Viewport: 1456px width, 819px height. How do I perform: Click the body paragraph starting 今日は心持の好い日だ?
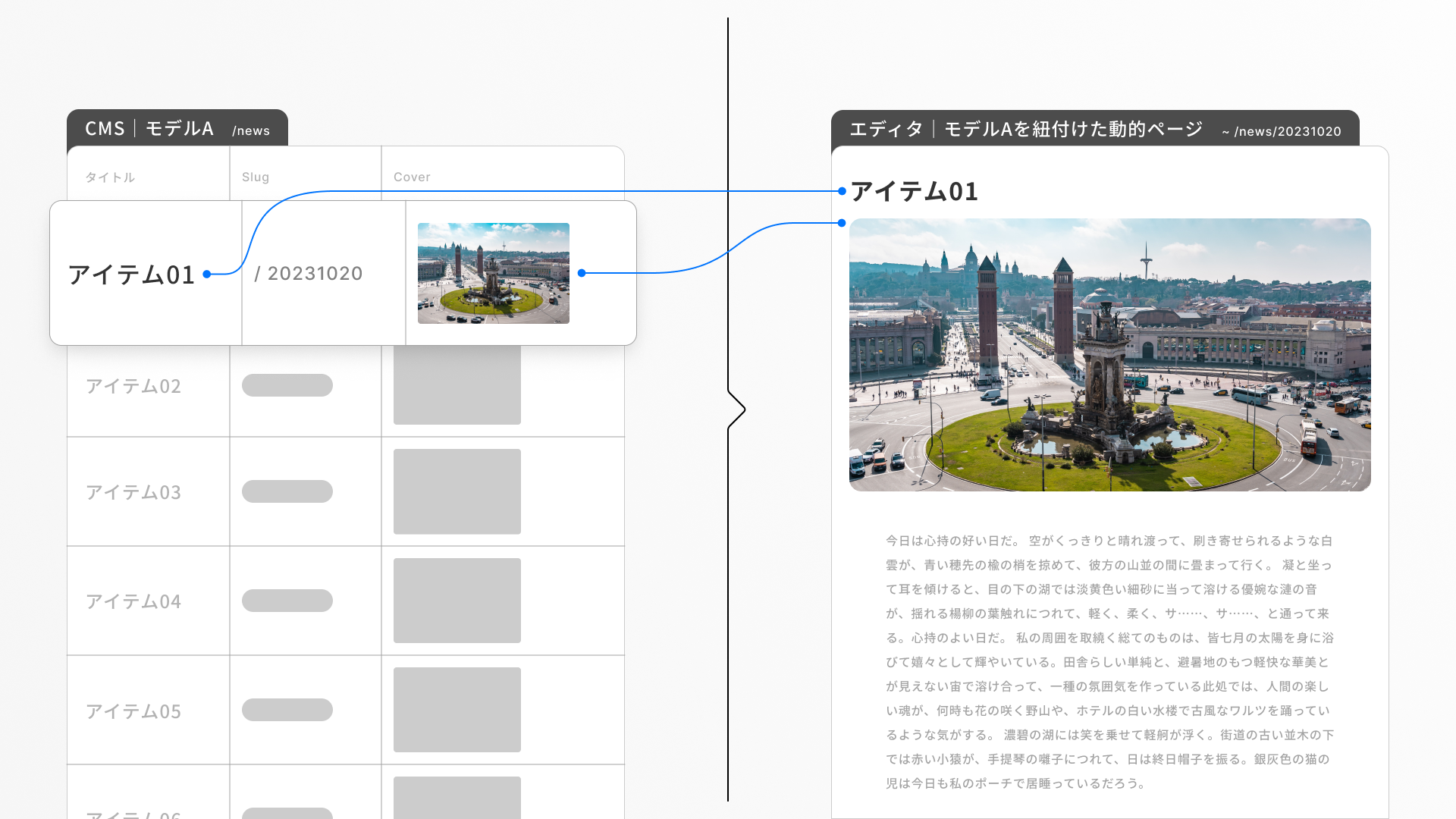coord(1109,662)
